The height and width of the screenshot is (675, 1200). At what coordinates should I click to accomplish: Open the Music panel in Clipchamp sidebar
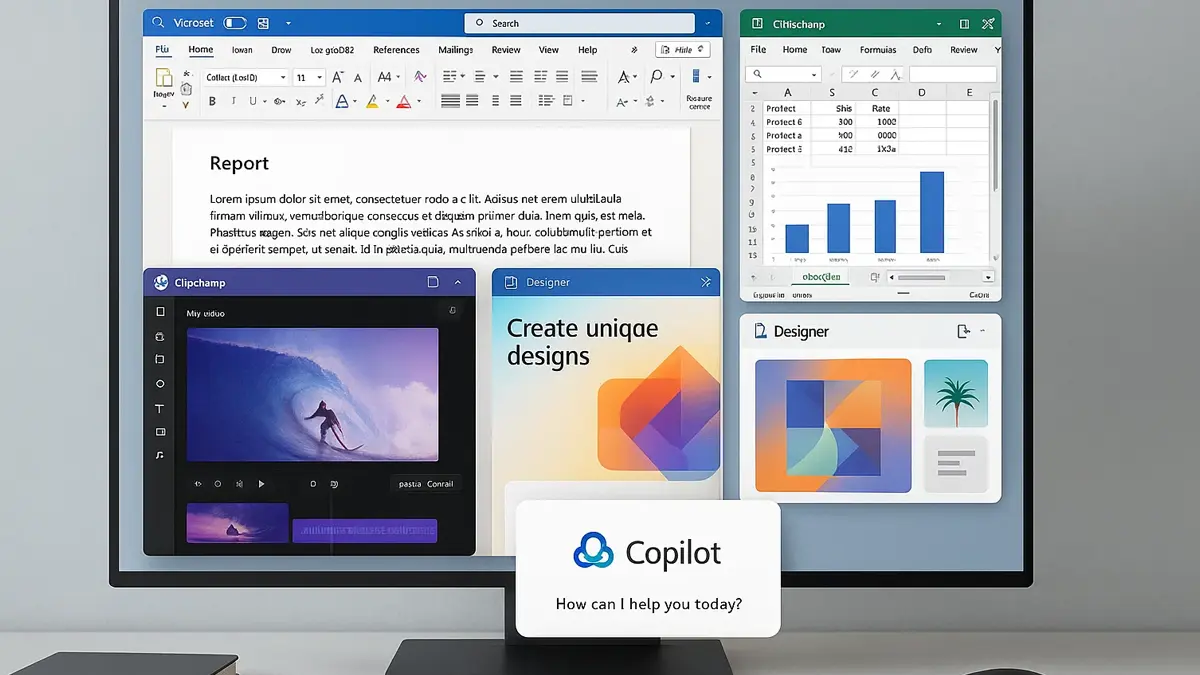click(160, 455)
